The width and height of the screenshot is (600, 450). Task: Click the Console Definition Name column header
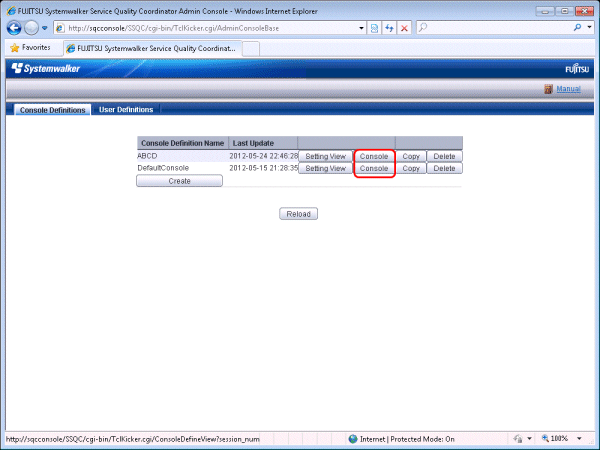tap(183, 143)
